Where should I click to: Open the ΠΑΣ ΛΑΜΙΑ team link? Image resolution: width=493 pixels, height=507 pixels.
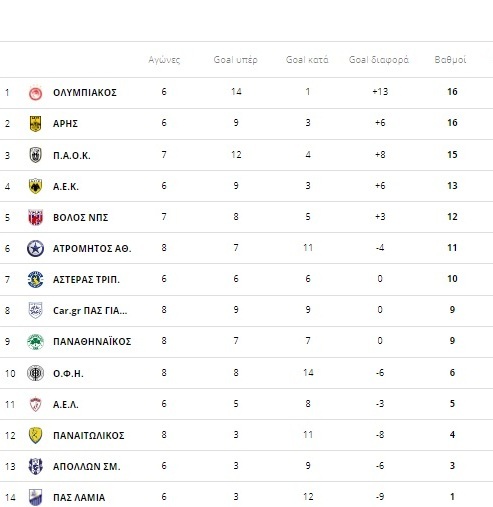coord(79,497)
